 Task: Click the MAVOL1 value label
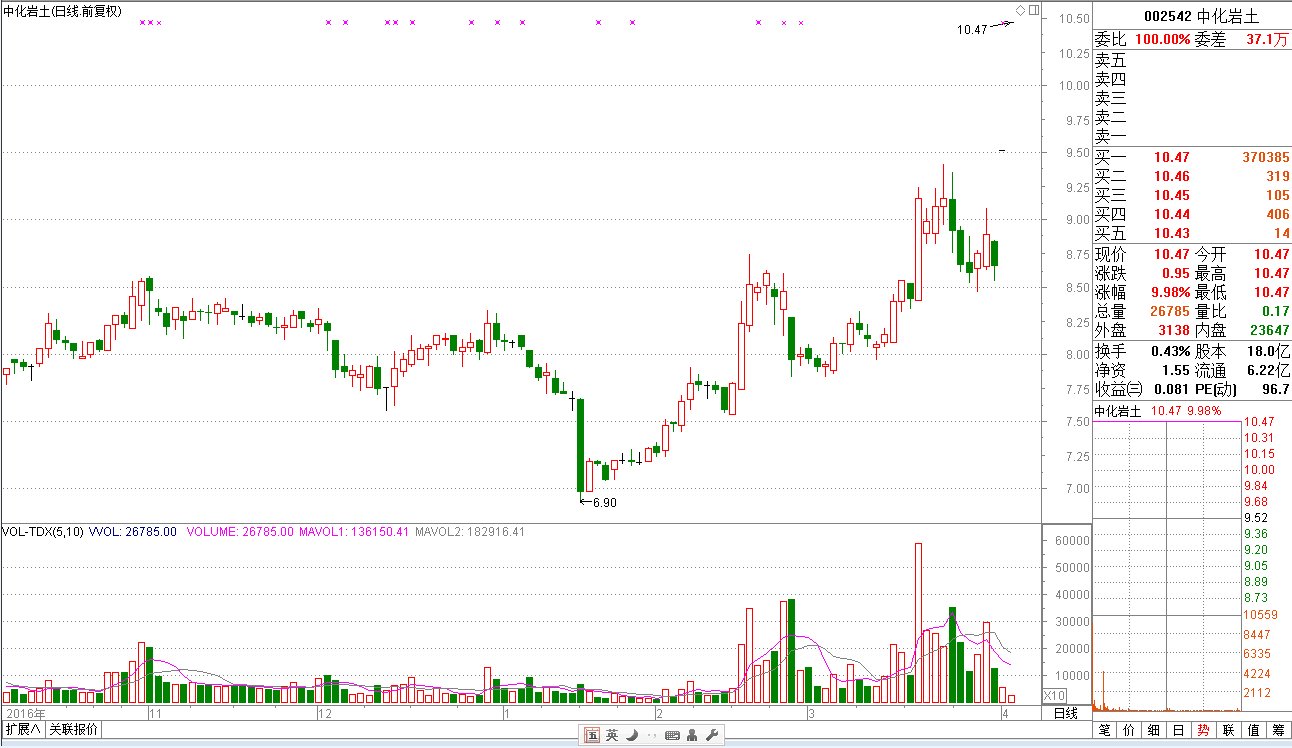click(353, 532)
